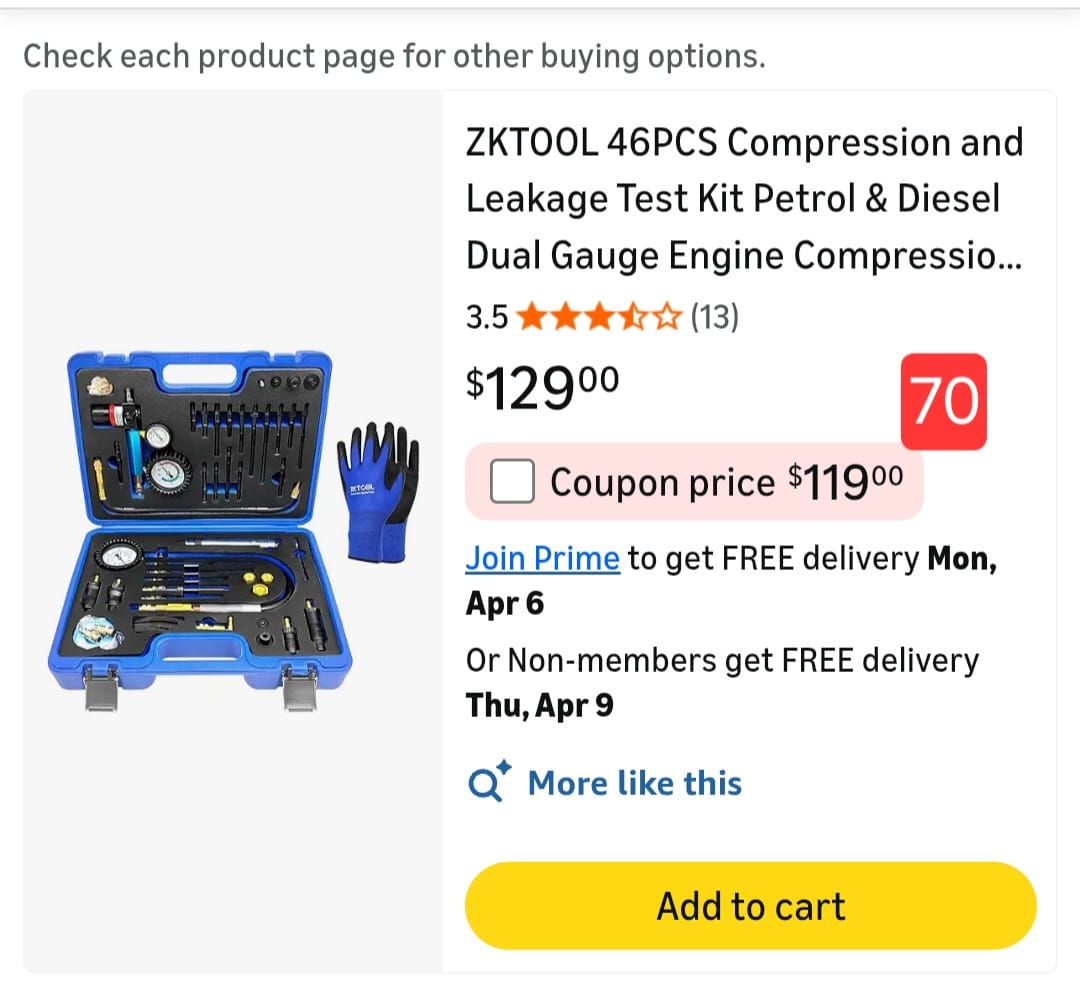1080x982 pixels.
Task: Tap the More like this link
Action: [634, 783]
